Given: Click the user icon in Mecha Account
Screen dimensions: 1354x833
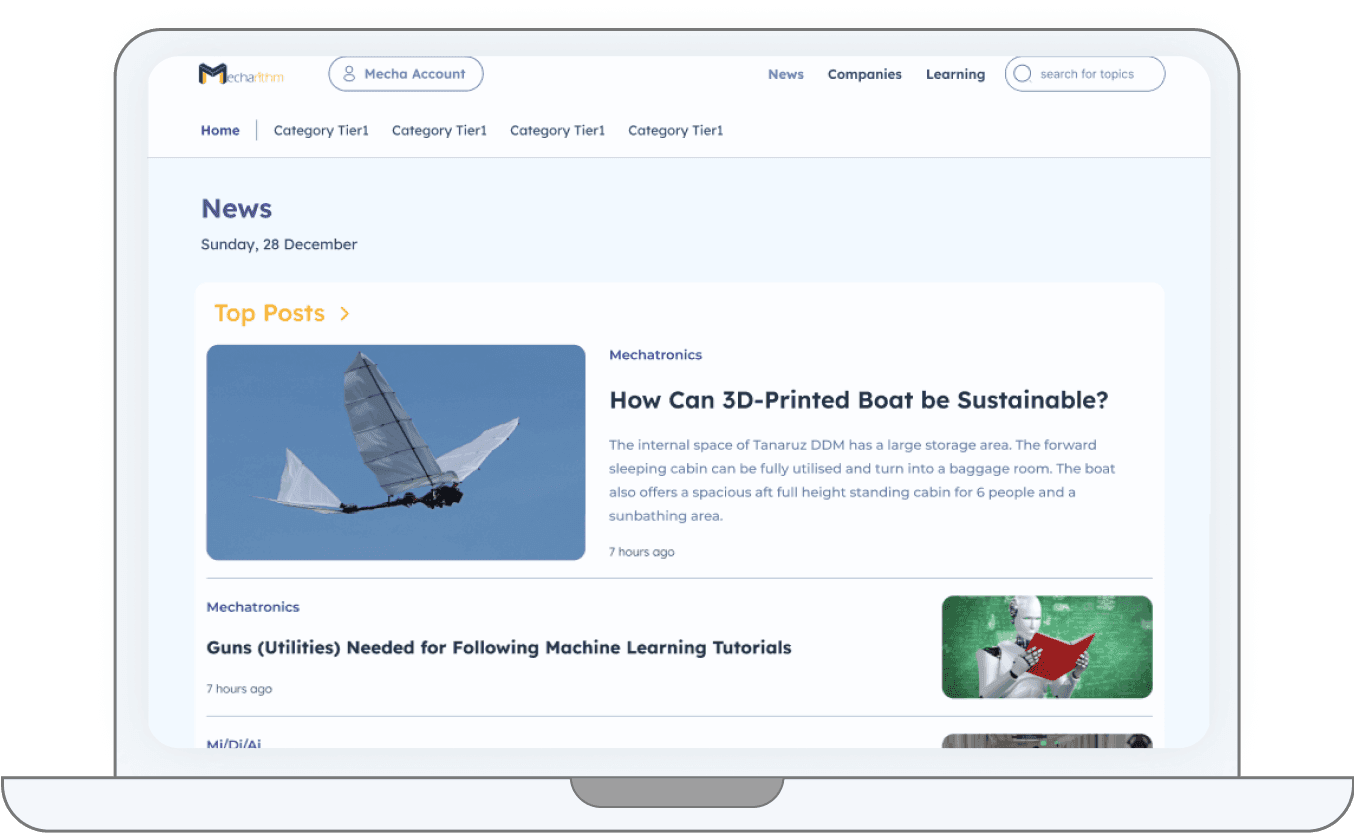Looking at the screenshot, I should coord(349,74).
